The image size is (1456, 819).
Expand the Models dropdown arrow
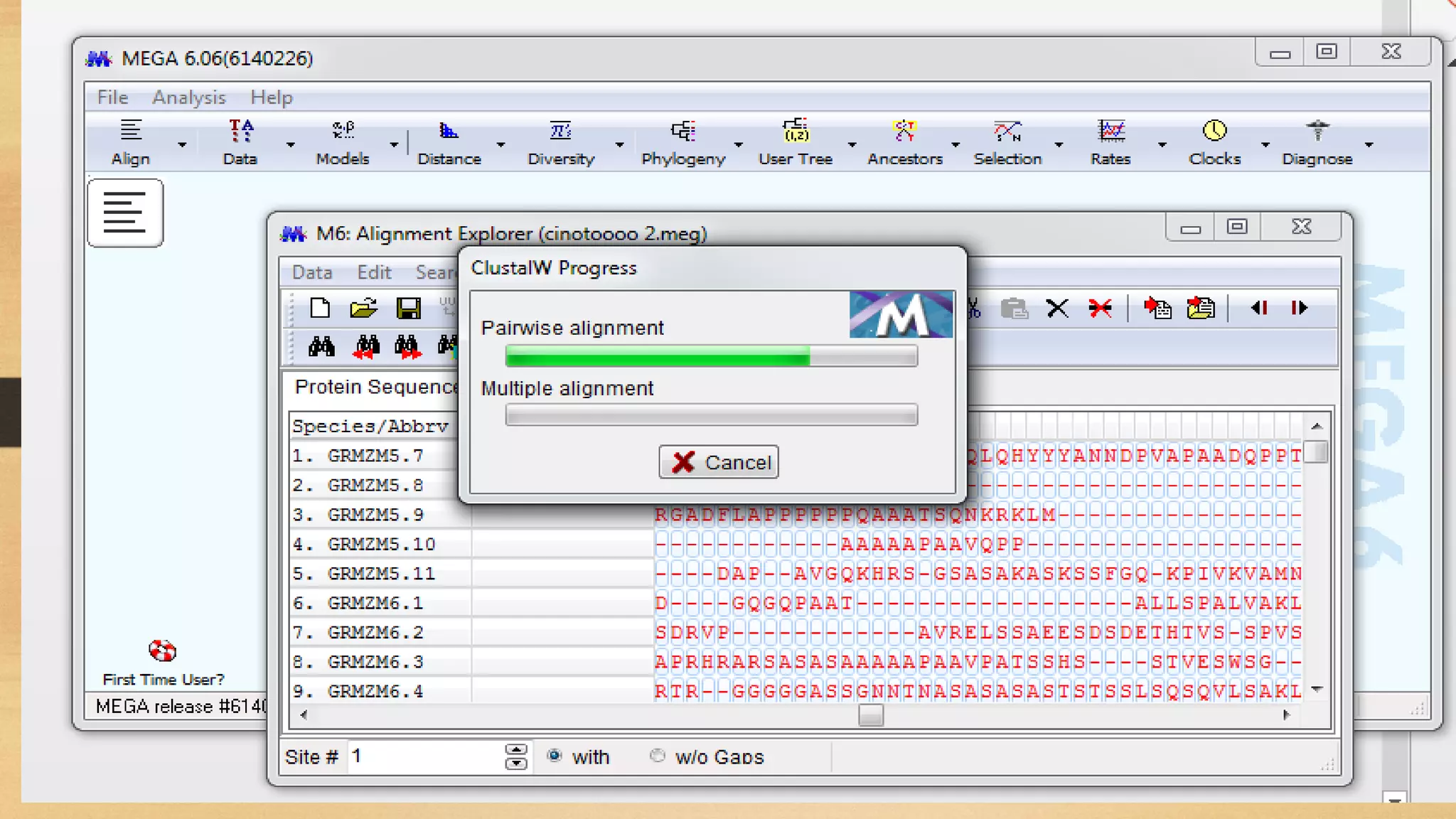point(394,144)
